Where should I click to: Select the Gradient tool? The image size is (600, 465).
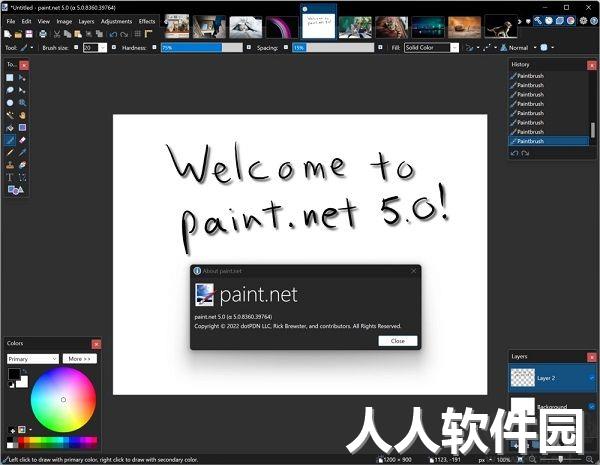pyautogui.click(x=23, y=128)
